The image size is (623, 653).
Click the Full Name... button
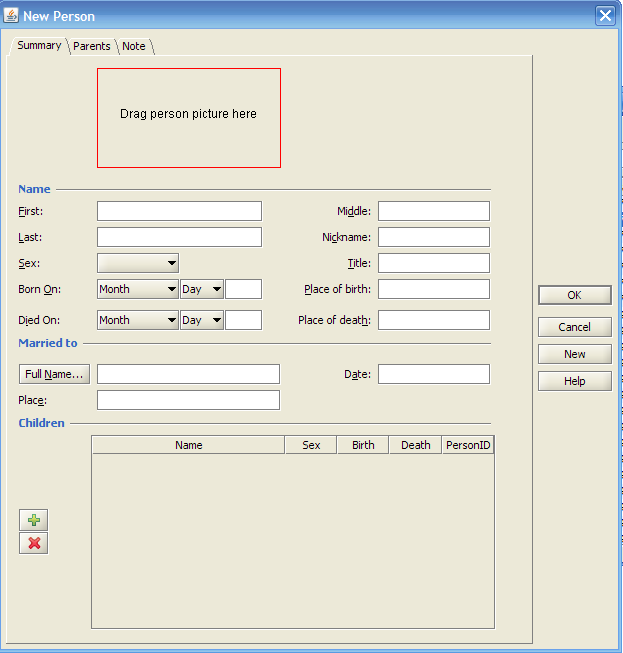coord(55,374)
